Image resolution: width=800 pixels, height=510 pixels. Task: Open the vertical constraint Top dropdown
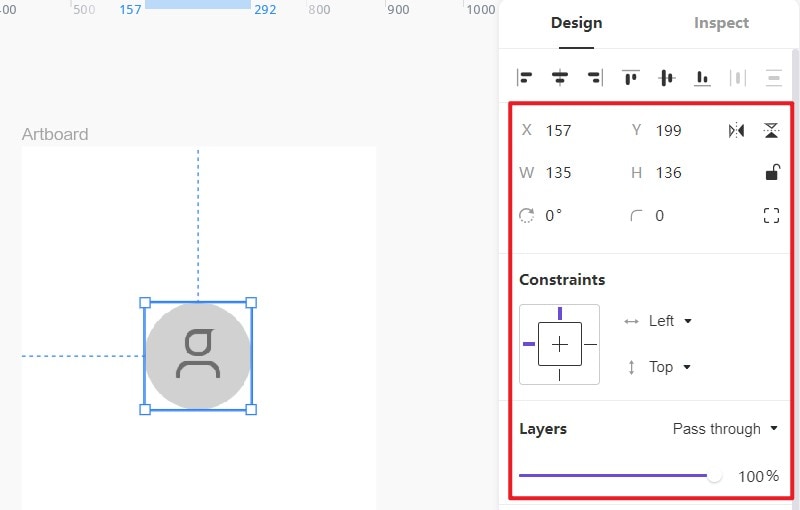click(669, 367)
